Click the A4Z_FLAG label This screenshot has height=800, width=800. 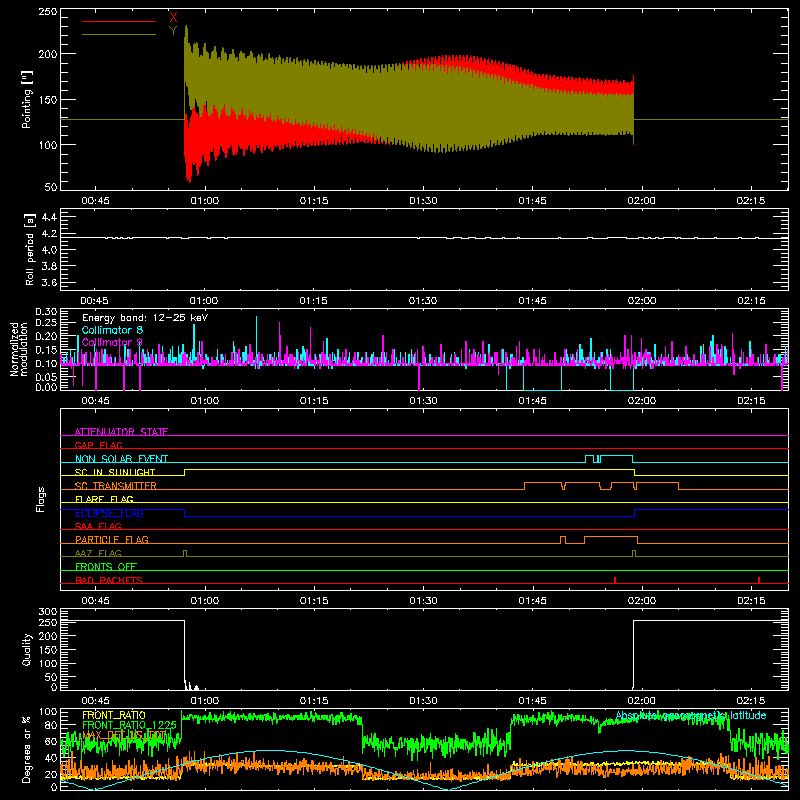pyautogui.click(x=98, y=553)
